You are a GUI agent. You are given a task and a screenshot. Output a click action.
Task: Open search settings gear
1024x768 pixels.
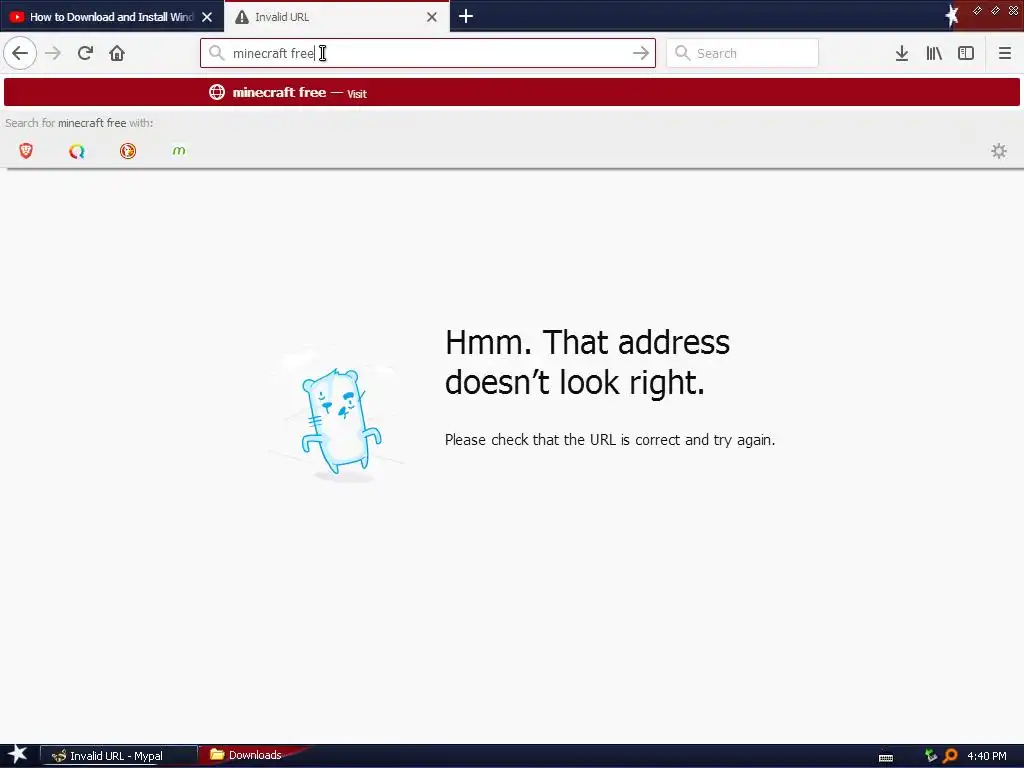click(999, 152)
